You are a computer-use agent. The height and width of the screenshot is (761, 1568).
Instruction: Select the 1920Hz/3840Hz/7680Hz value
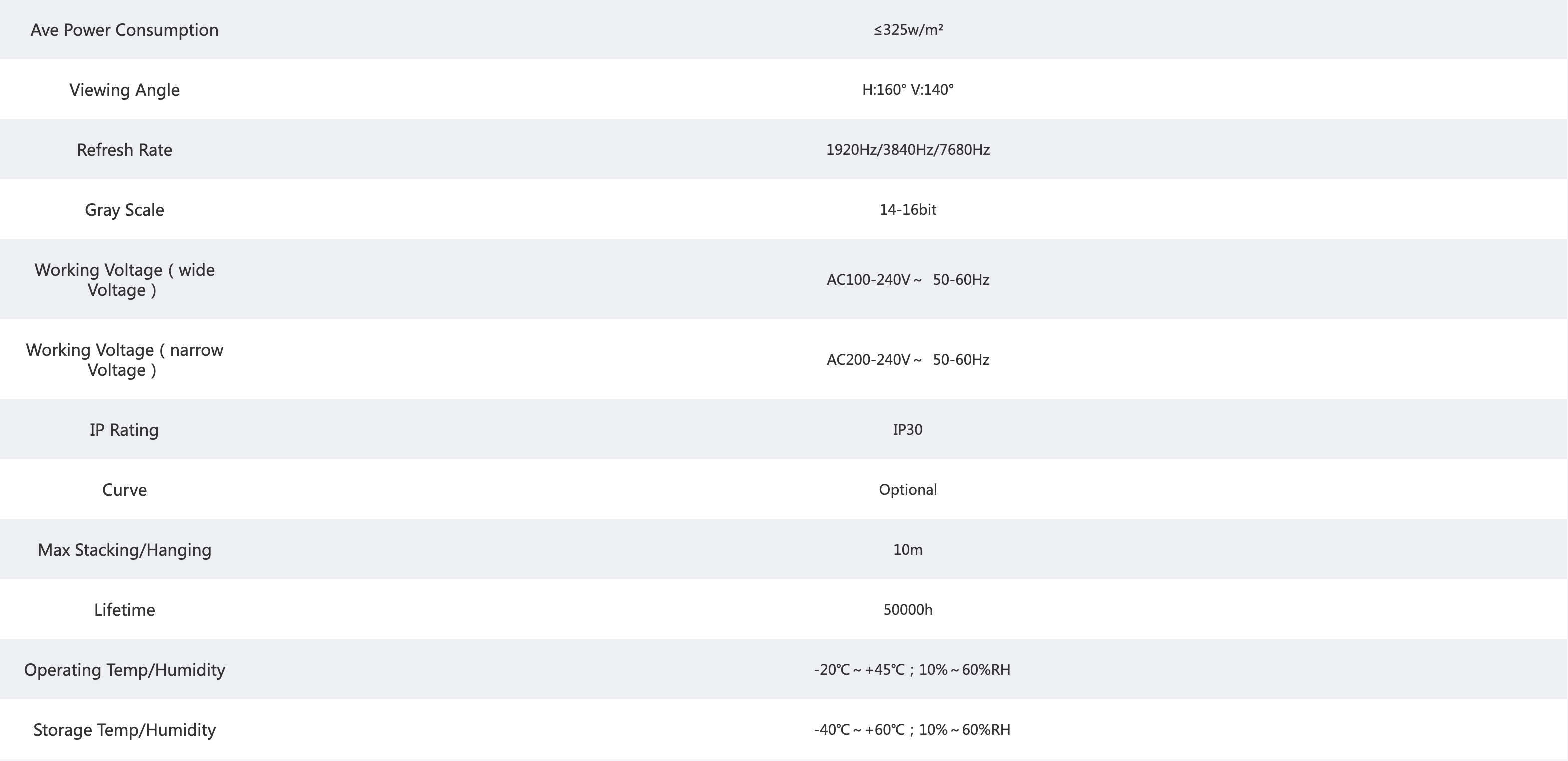tap(908, 150)
